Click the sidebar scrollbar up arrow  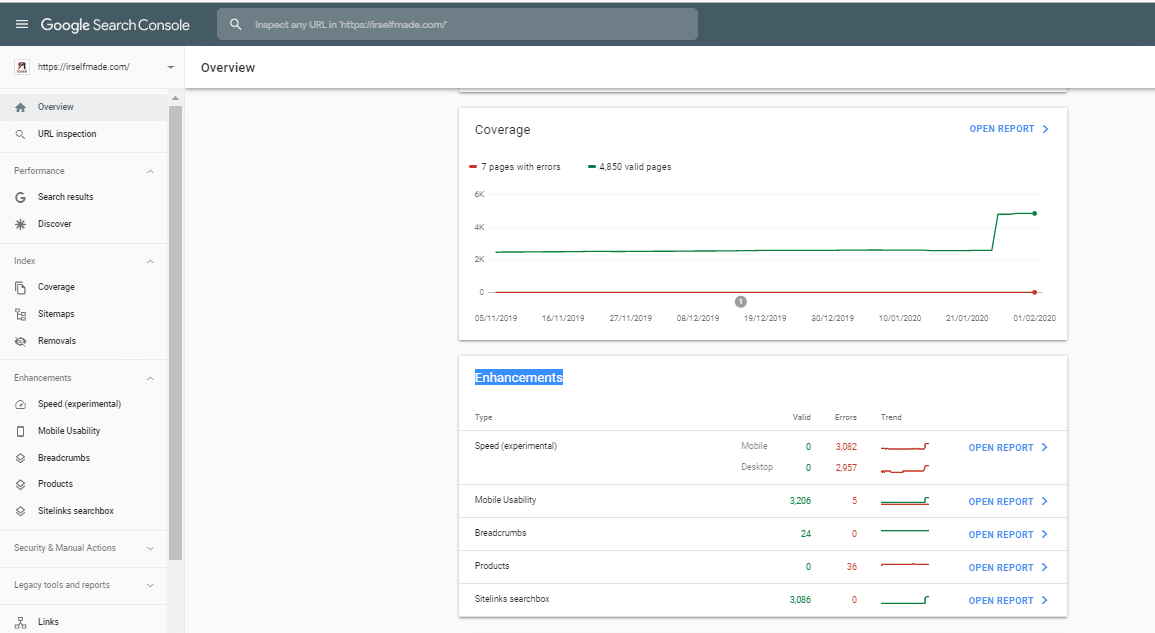coord(175,98)
